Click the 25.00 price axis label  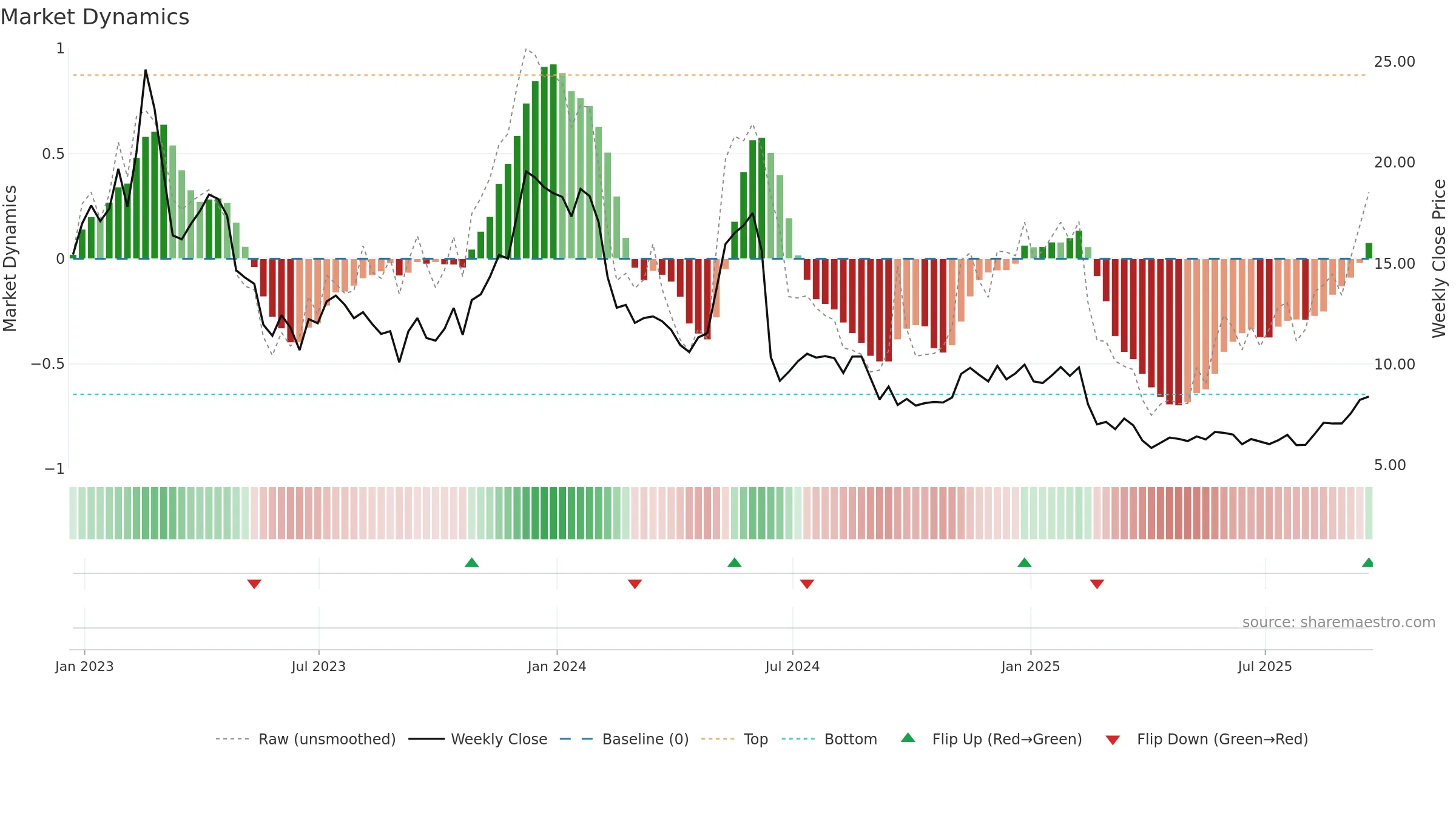point(1395,62)
